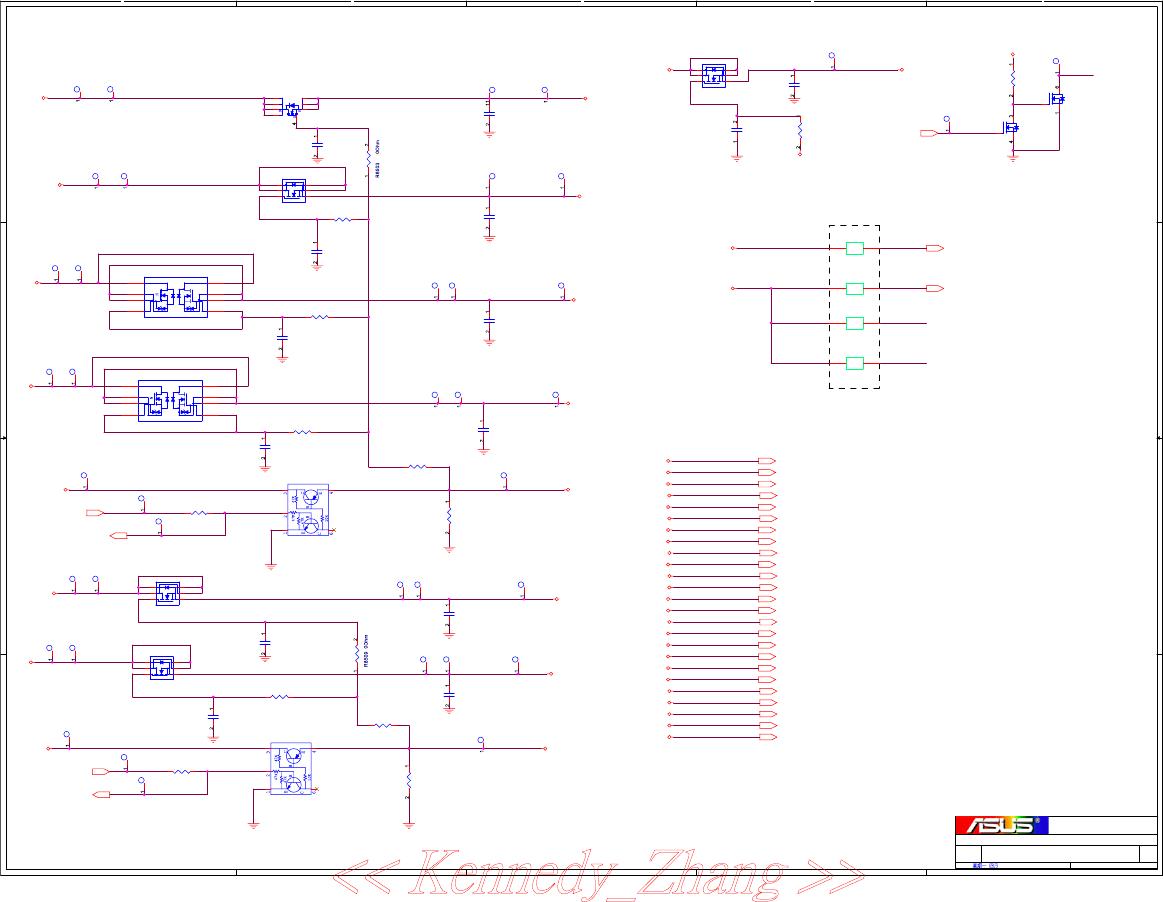The height and width of the screenshot is (902, 1163).
Task: Select the upper light-blue dual-transistor block
Action: (x=308, y=510)
